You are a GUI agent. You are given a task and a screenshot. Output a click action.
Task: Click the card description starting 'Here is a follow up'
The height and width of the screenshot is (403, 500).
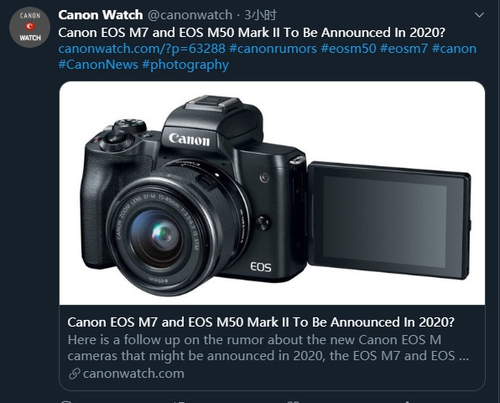tap(268, 348)
